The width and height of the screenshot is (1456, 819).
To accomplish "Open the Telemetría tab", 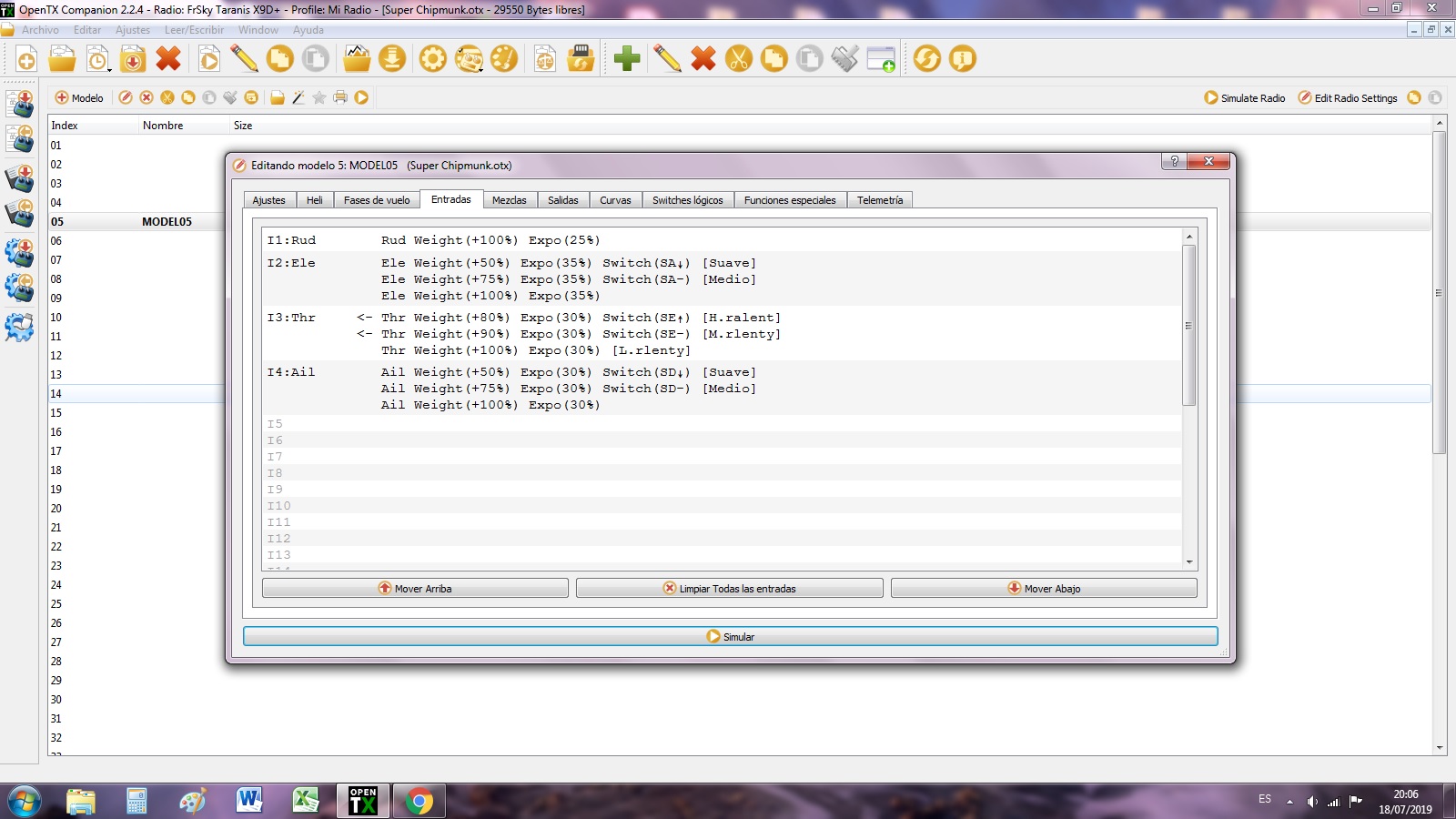I will click(x=879, y=200).
